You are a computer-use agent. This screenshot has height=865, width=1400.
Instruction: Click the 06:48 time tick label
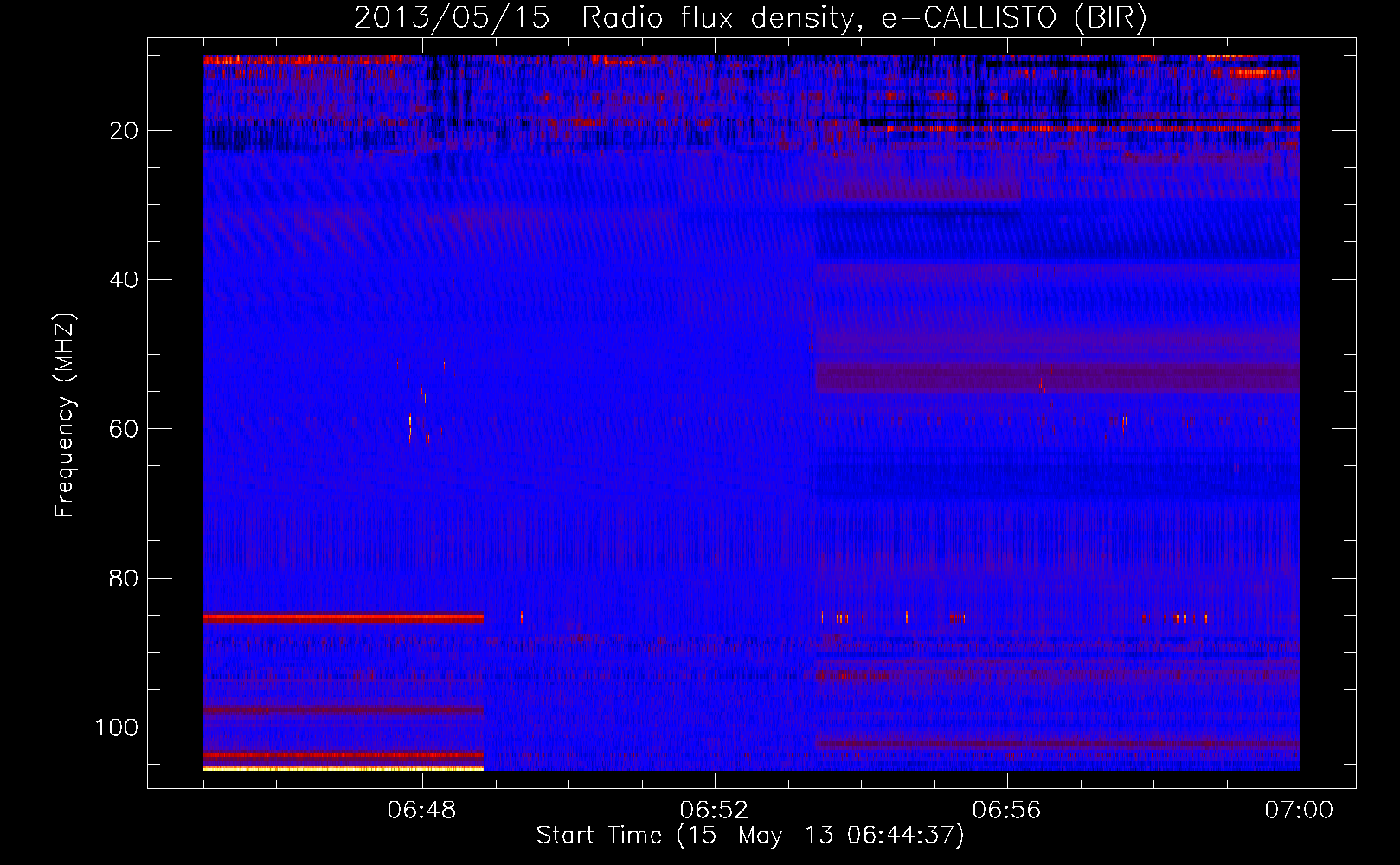point(422,811)
